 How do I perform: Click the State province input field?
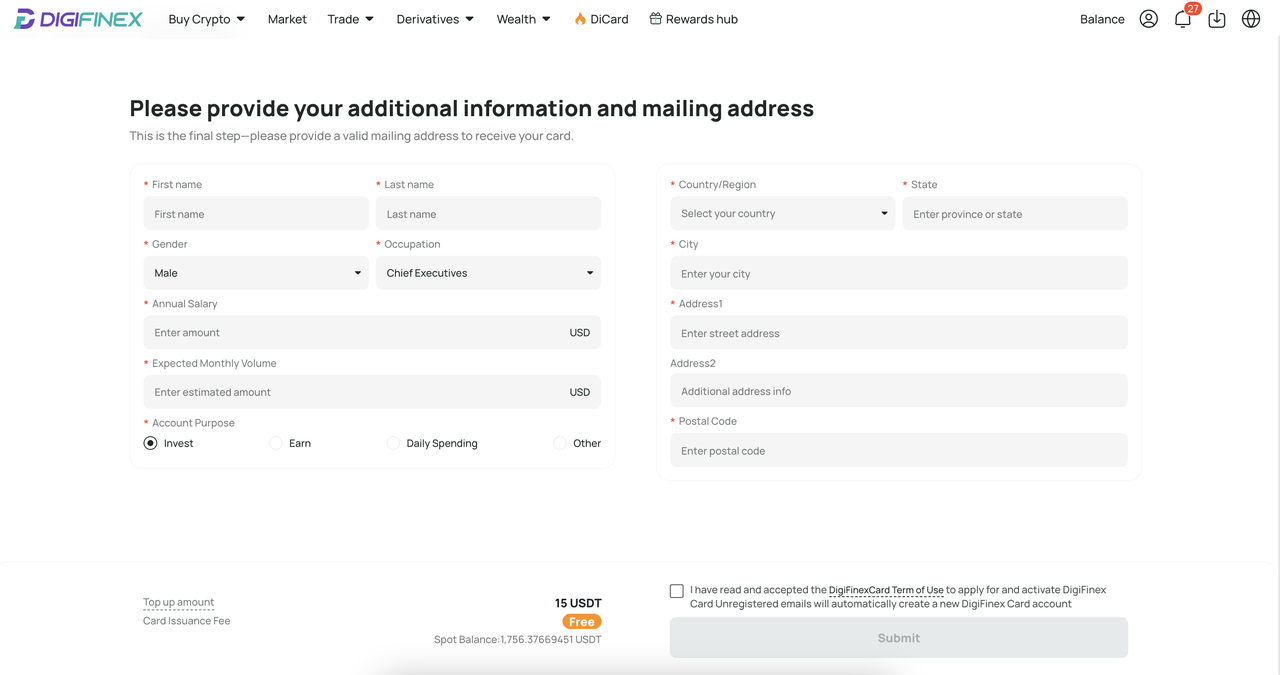[x=1015, y=214]
